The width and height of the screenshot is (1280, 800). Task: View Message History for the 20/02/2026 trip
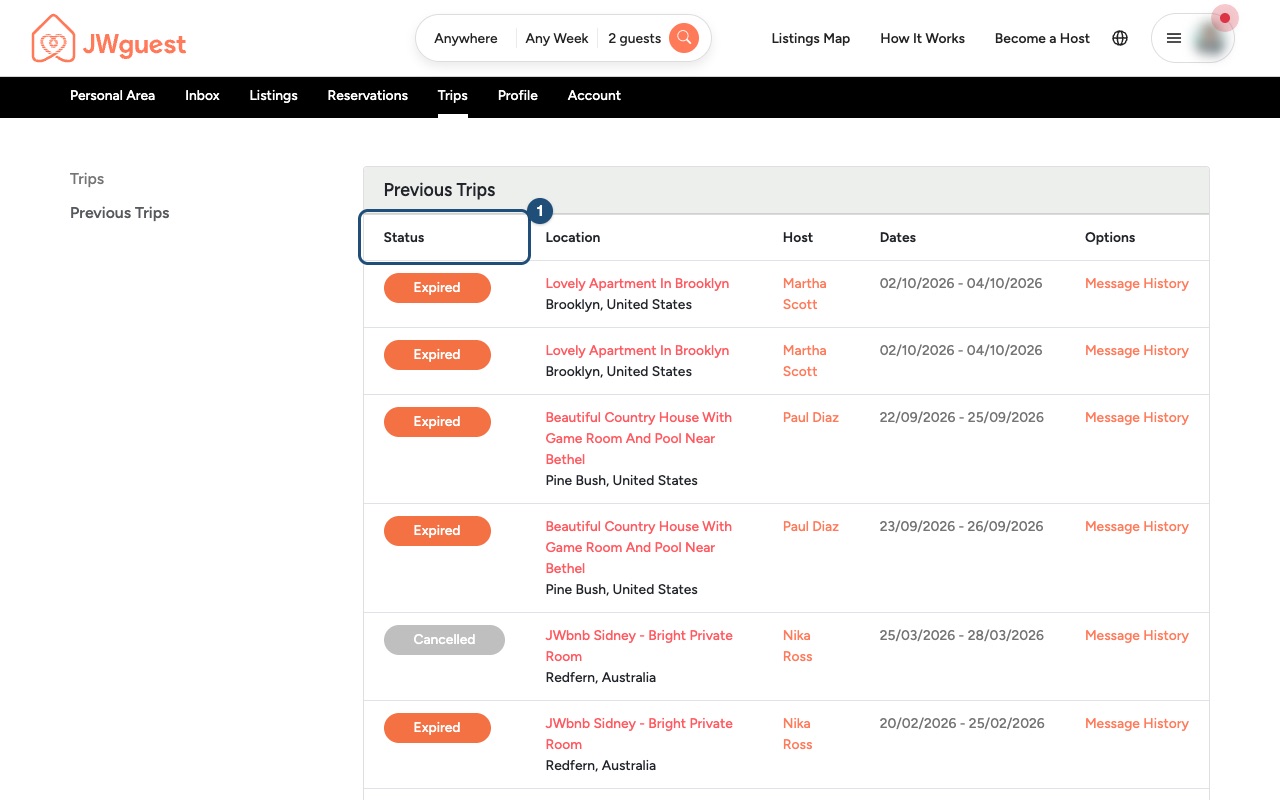coord(1137,724)
